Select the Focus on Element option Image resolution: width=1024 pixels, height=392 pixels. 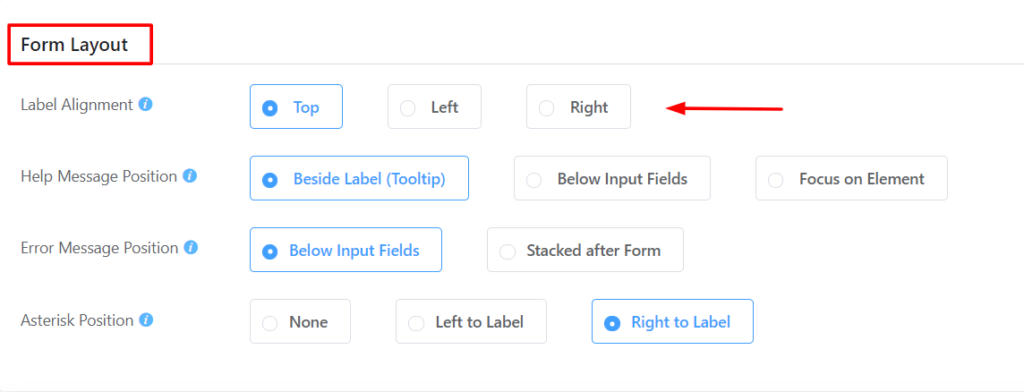[852, 178]
